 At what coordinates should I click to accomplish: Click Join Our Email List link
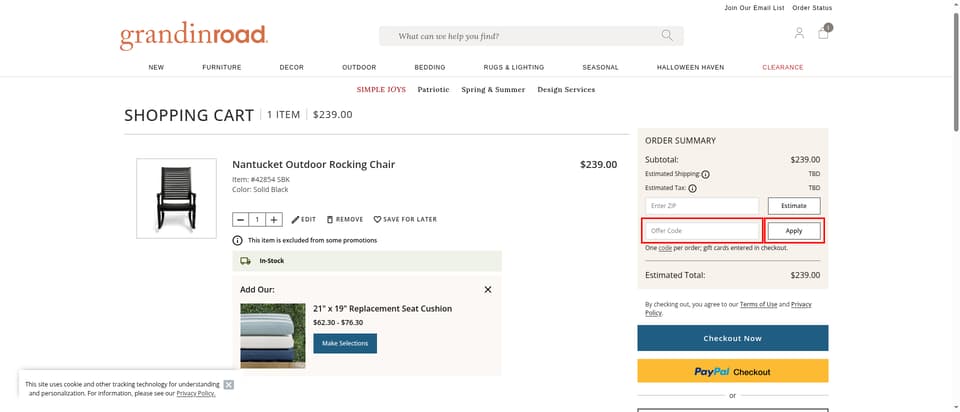[x=754, y=8]
